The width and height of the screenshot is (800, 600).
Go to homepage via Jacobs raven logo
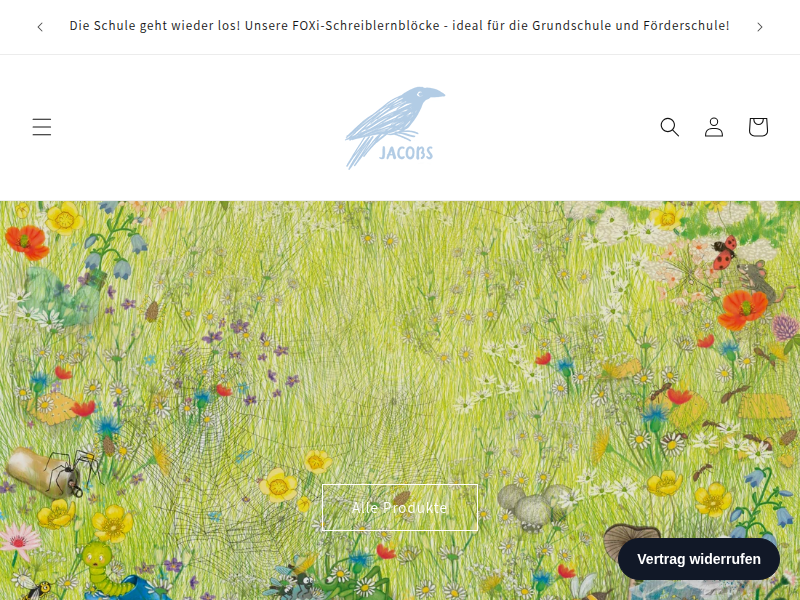pyautogui.click(x=395, y=128)
